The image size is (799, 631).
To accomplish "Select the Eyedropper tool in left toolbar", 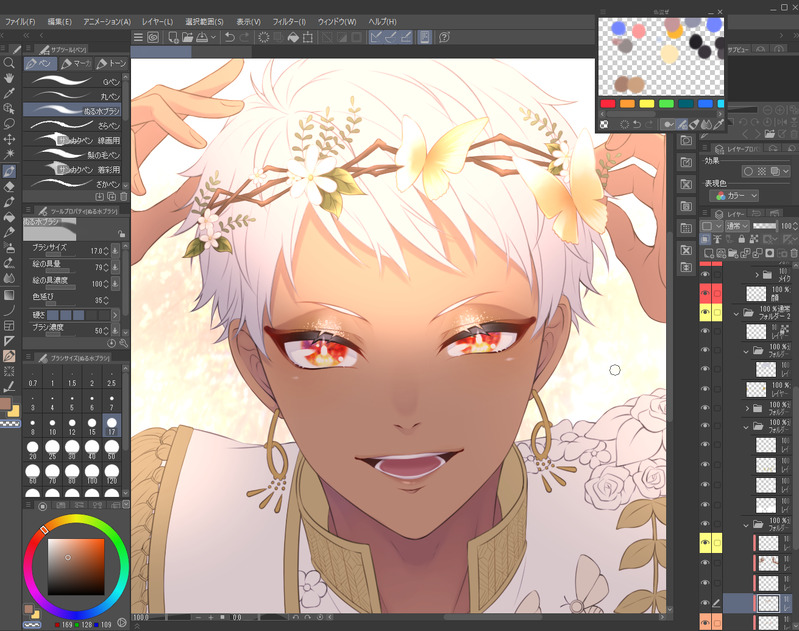I will coord(9,93).
